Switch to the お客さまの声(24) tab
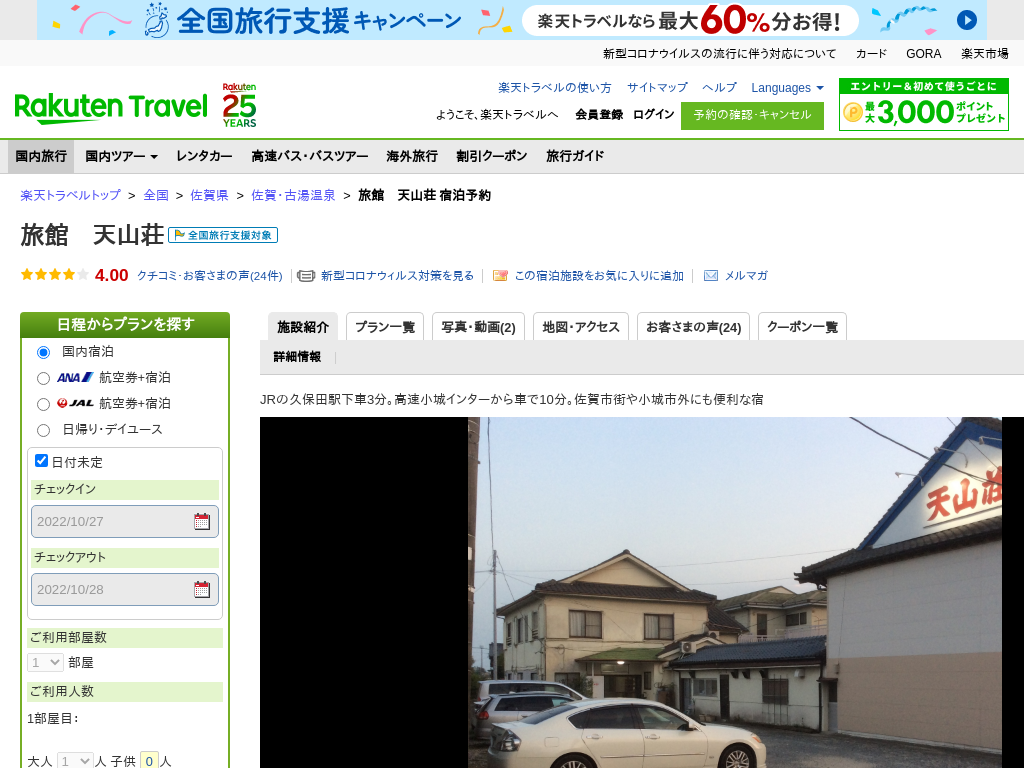This screenshot has height=768, width=1024. [x=694, y=327]
